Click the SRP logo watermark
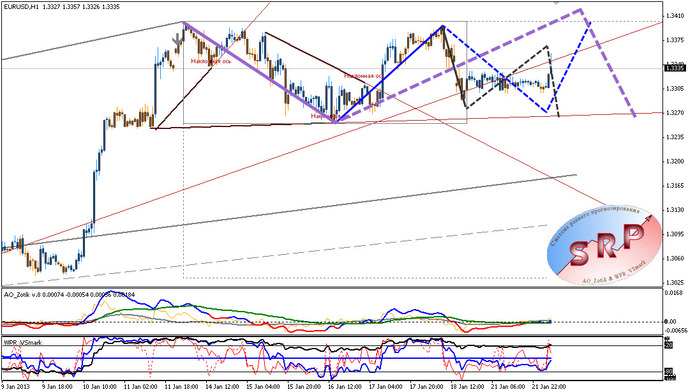Screen dimensions: 688x392 coord(604,245)
